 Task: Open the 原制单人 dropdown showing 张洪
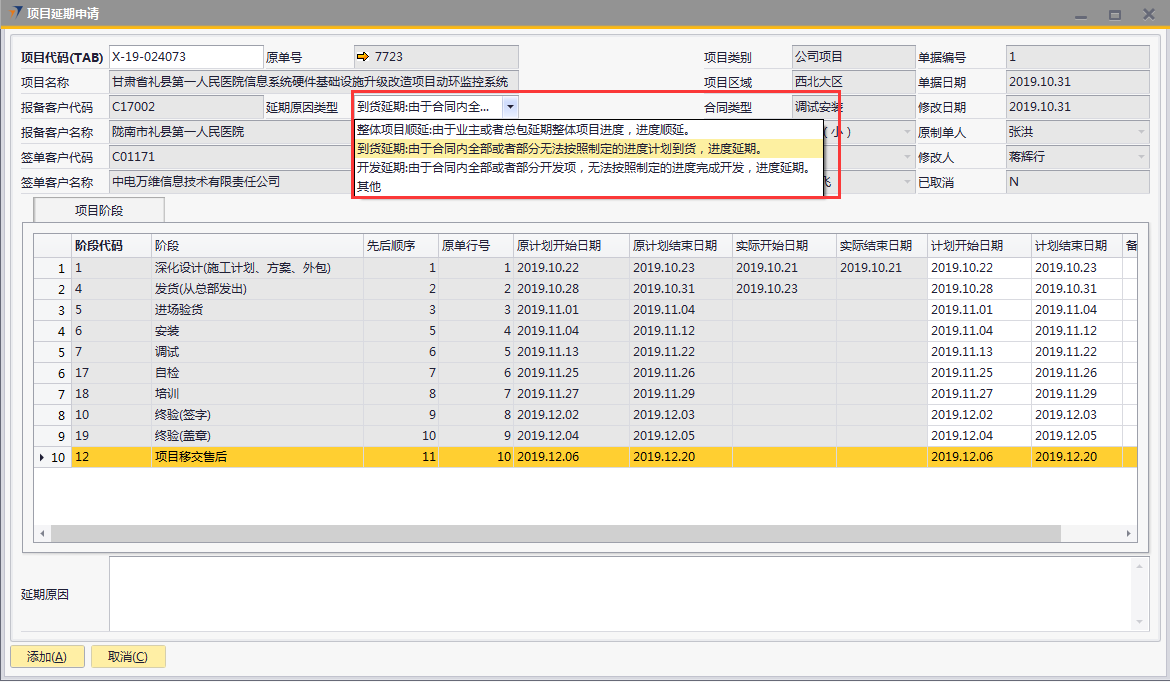pos(1141,132)
